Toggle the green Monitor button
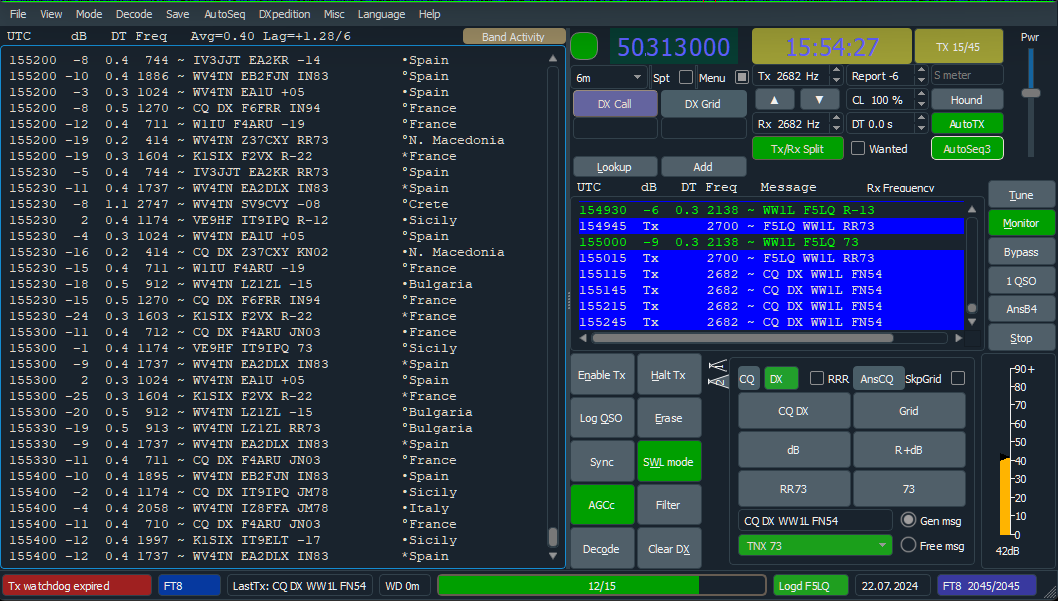This screenshot has height=601, width=1058. point(1020,223)
